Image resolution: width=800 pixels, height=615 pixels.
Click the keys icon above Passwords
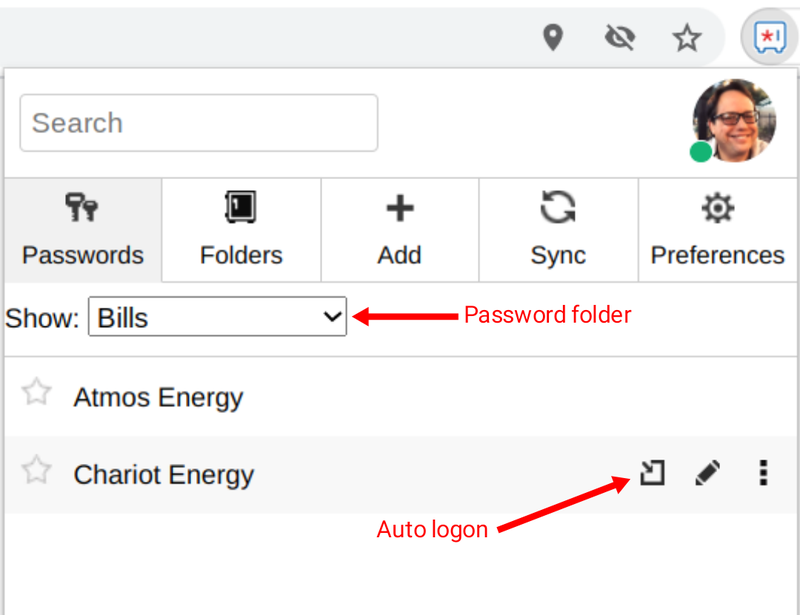(82, 207)
